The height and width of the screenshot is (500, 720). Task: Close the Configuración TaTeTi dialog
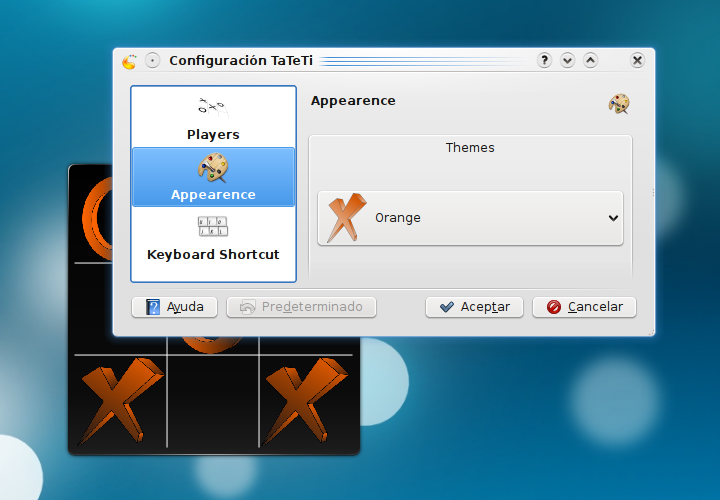click(637, 60)
